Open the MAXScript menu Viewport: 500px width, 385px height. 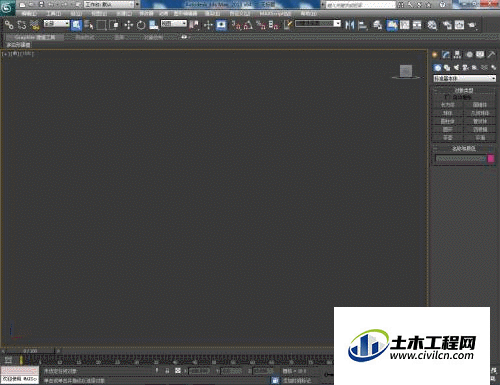(x=275, y=14)
